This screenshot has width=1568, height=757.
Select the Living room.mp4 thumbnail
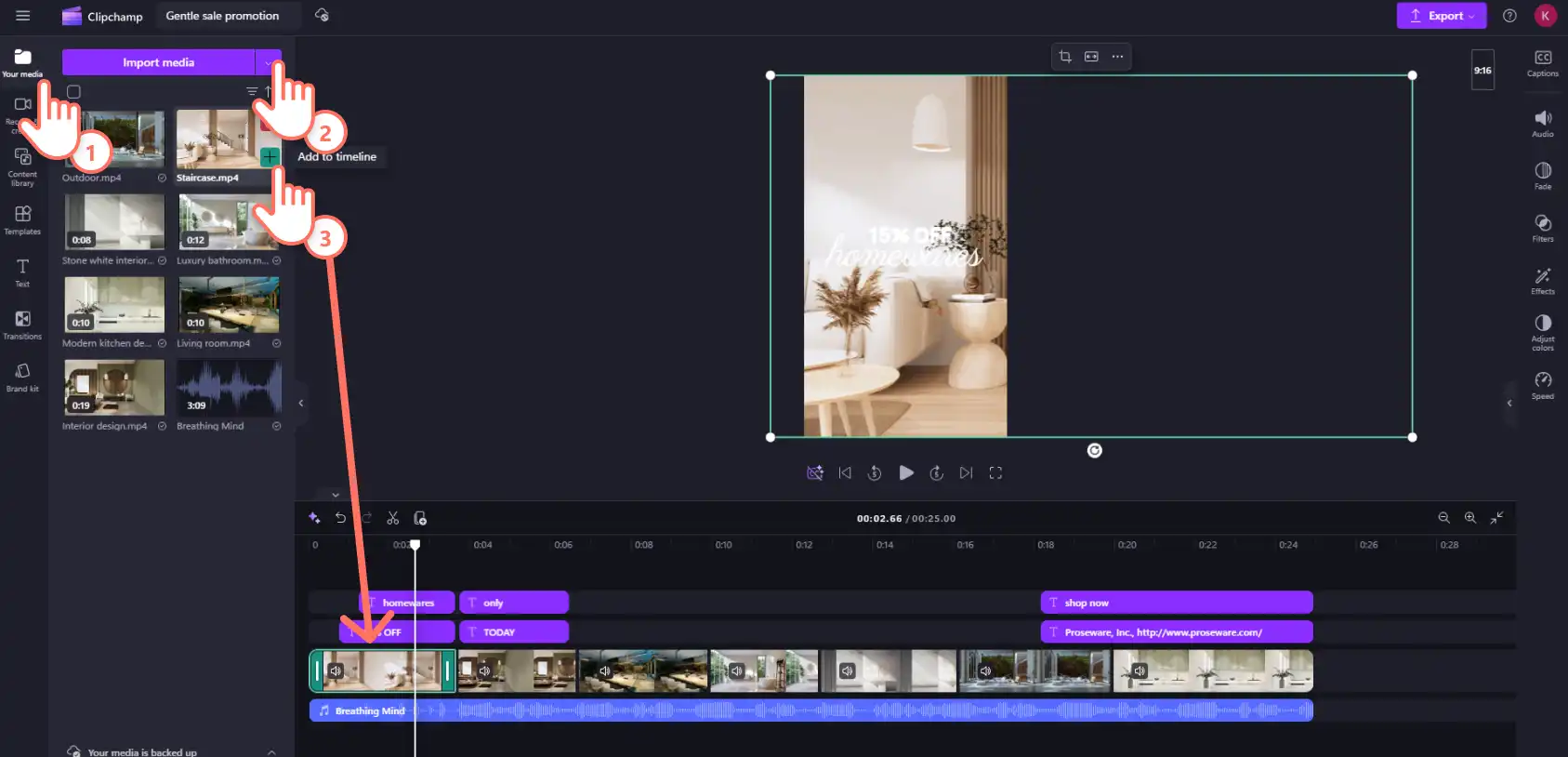[229, 304]
